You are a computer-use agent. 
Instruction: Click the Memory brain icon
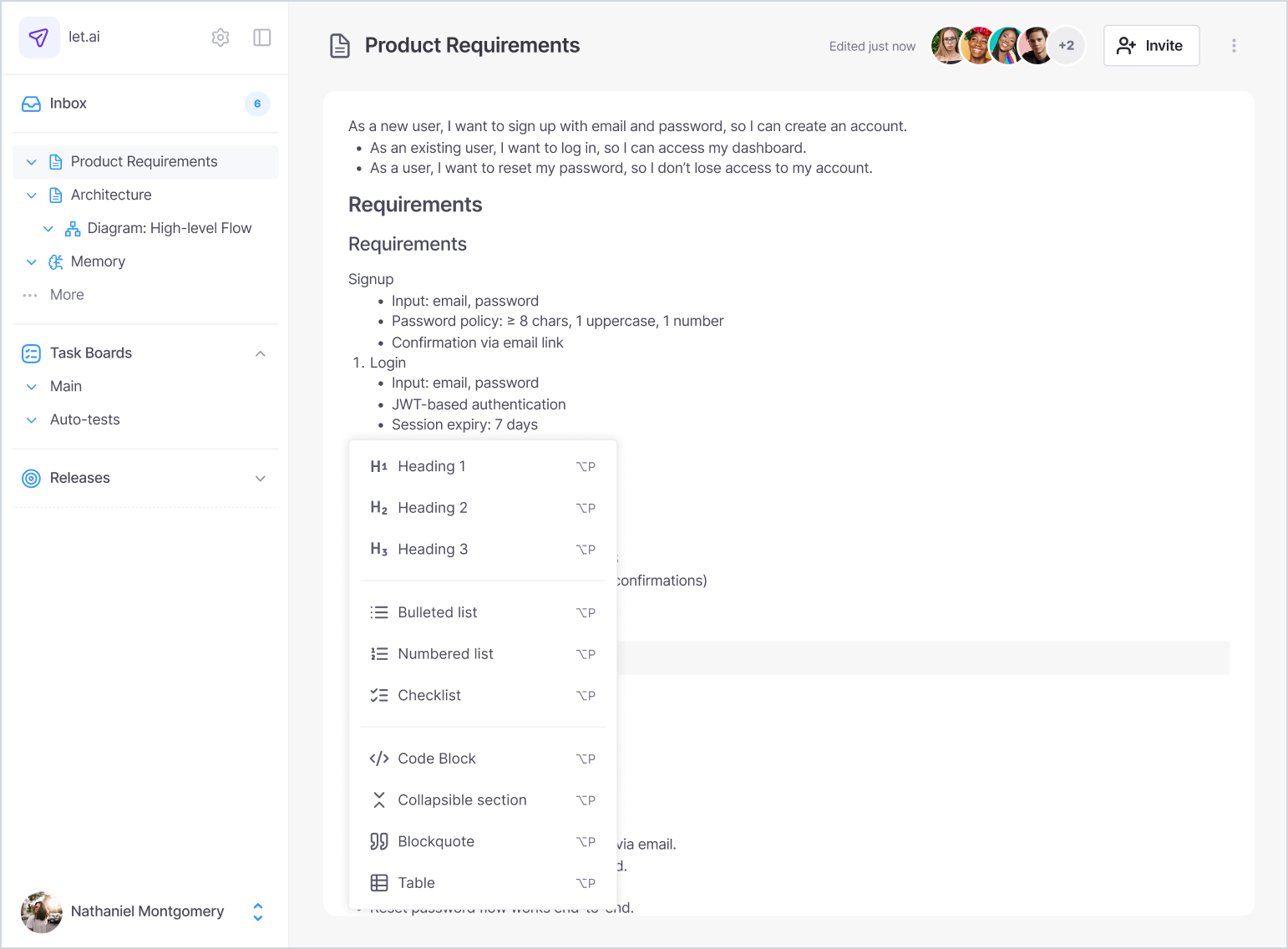coord(56,262)
